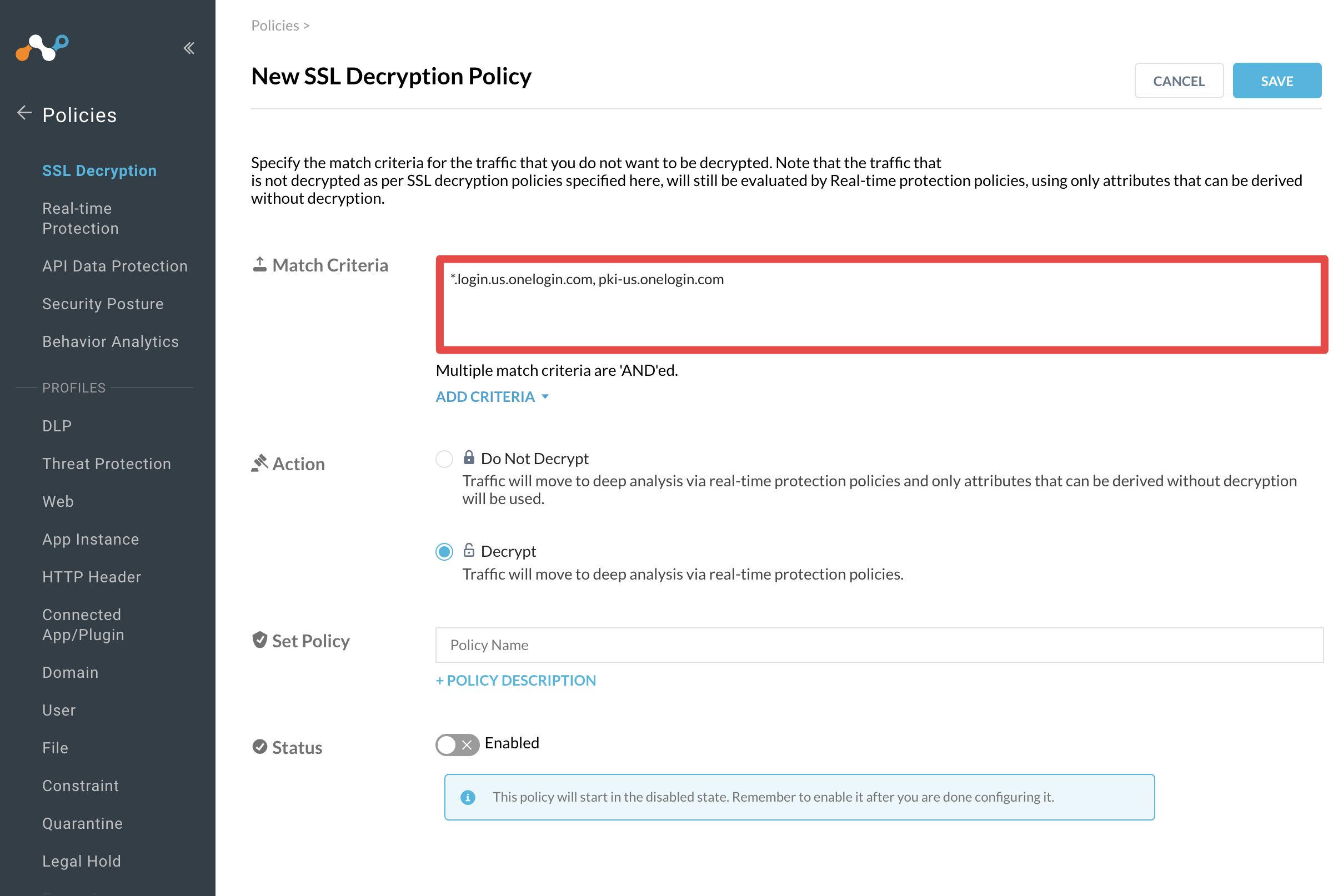The height and width of the screenshot is (896, 1333).
Task: Click the Netskope logo icon
Action: (42, 47)
